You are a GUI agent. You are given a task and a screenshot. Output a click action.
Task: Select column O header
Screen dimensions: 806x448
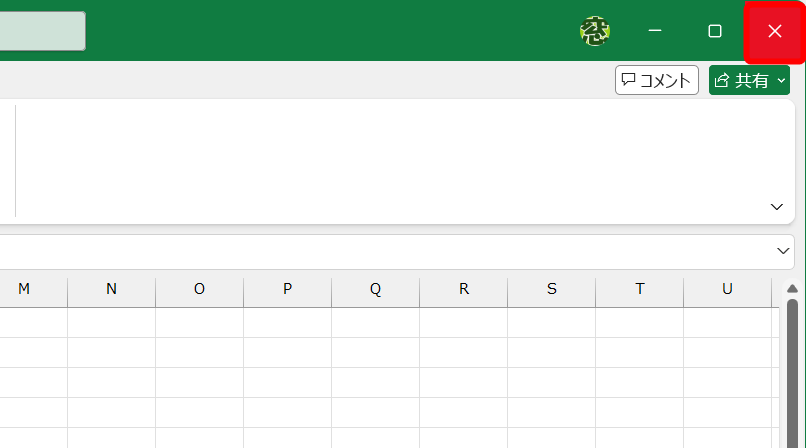coord(199,289)
